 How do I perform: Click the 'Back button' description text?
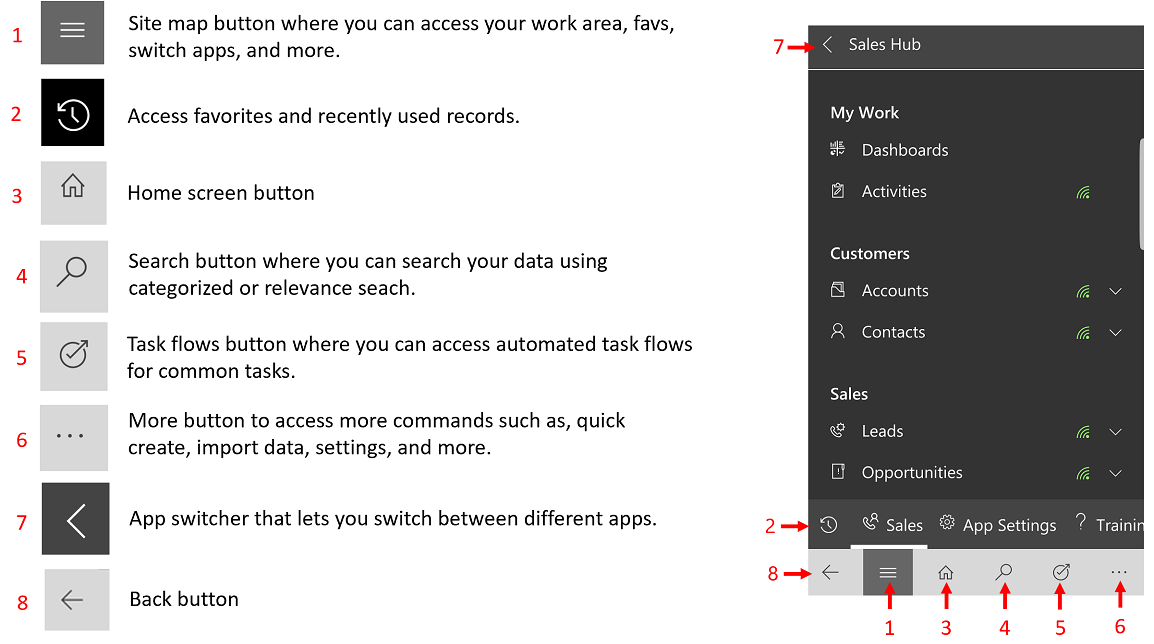point(184,599)
